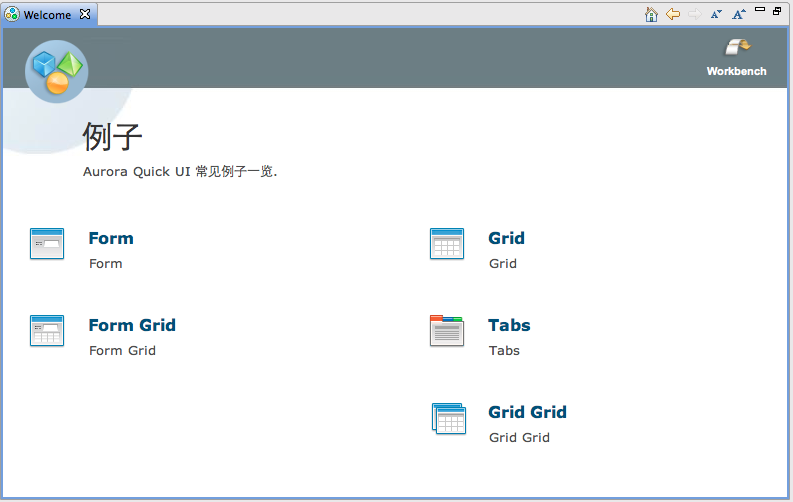
Task: Open the Form Grid heading link
Action: tap(132, 325)
